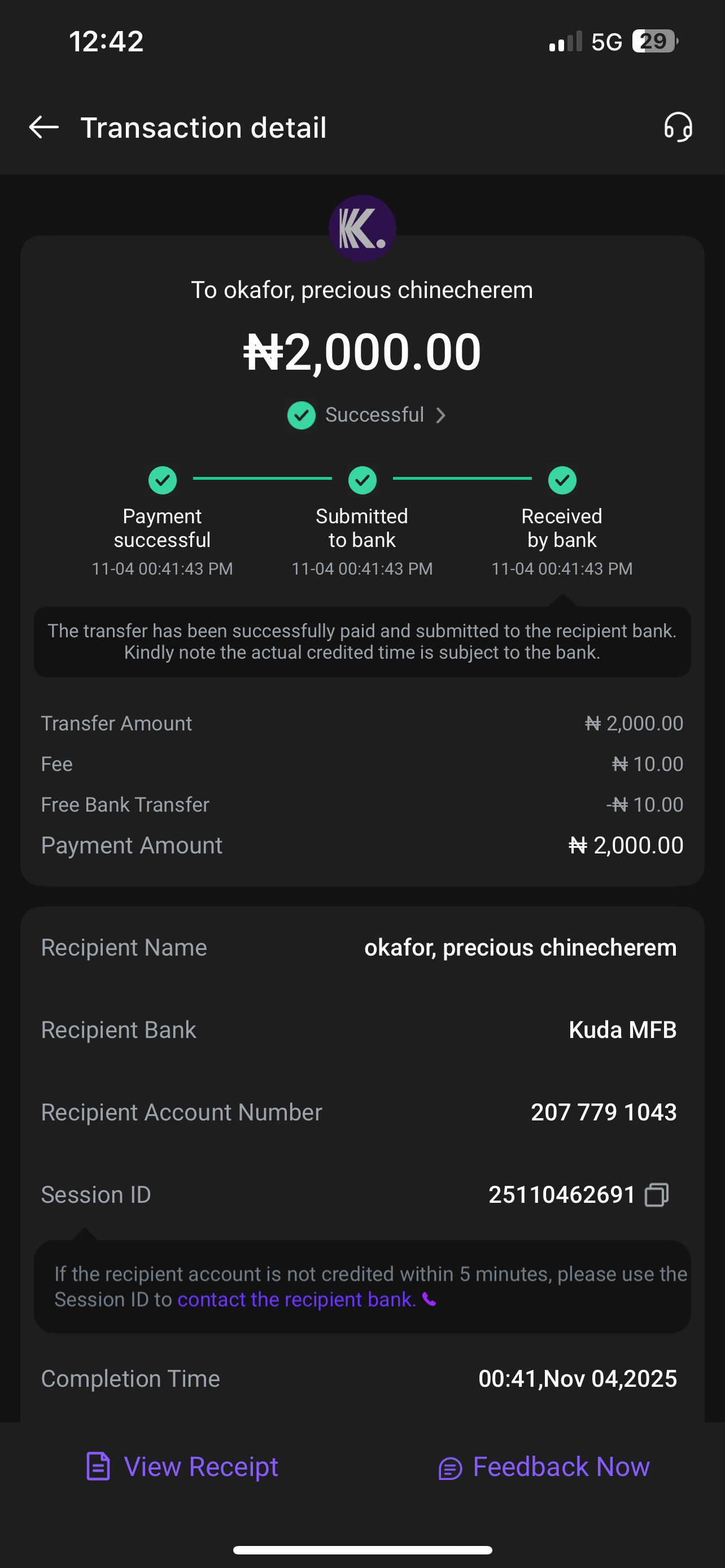Tap the Kuda bank logo
725x1568 pixels.
pyautogui.click(x=362, y=228)
